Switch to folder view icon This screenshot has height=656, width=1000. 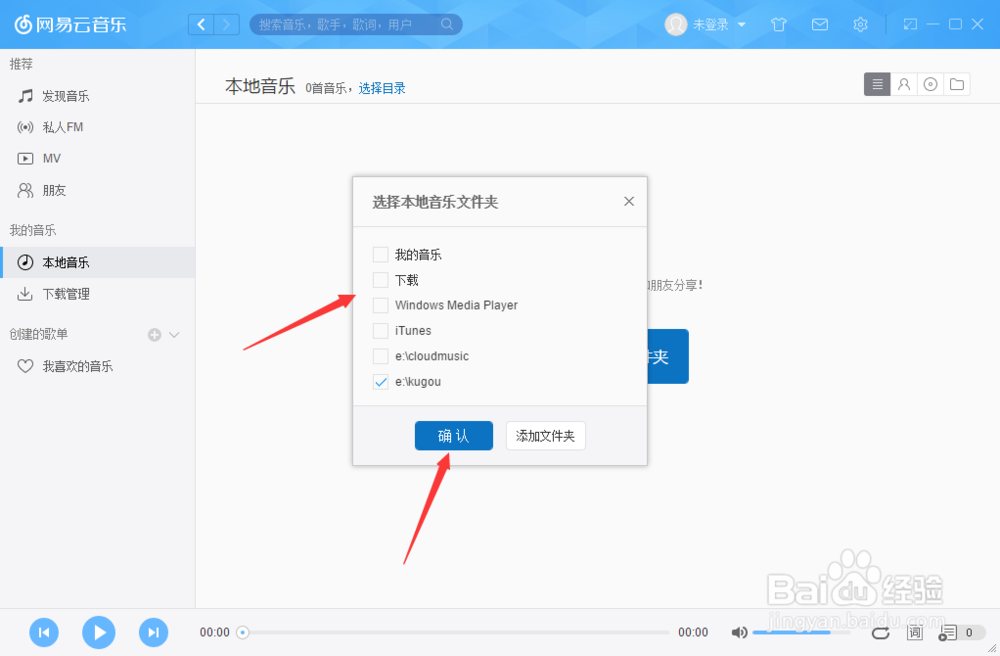(x=957, y=84)
